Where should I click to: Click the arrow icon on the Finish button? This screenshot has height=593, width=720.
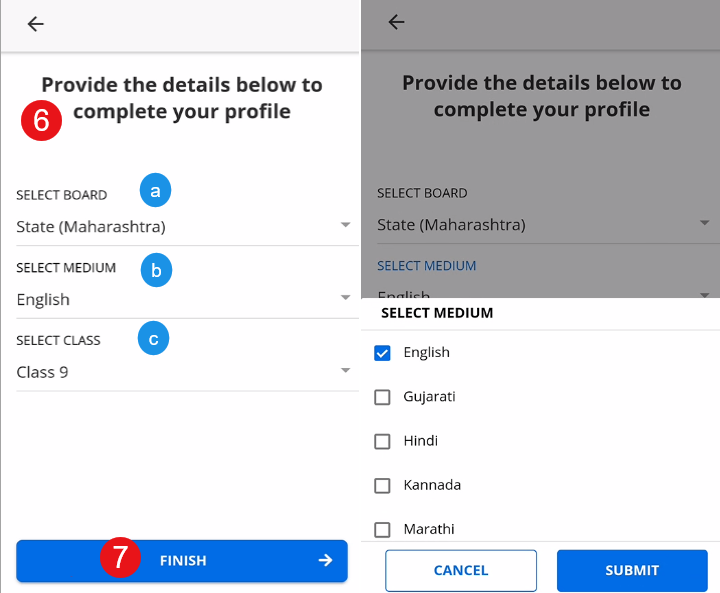[325, 561]
